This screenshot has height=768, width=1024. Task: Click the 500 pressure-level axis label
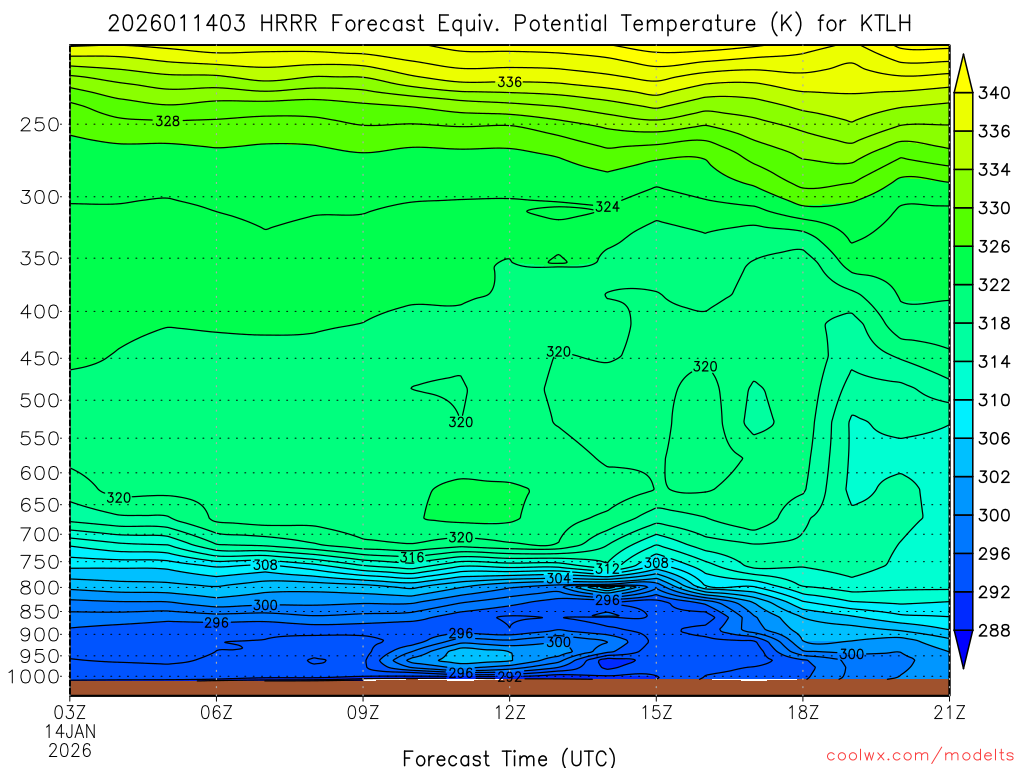(x=39, y=400)
